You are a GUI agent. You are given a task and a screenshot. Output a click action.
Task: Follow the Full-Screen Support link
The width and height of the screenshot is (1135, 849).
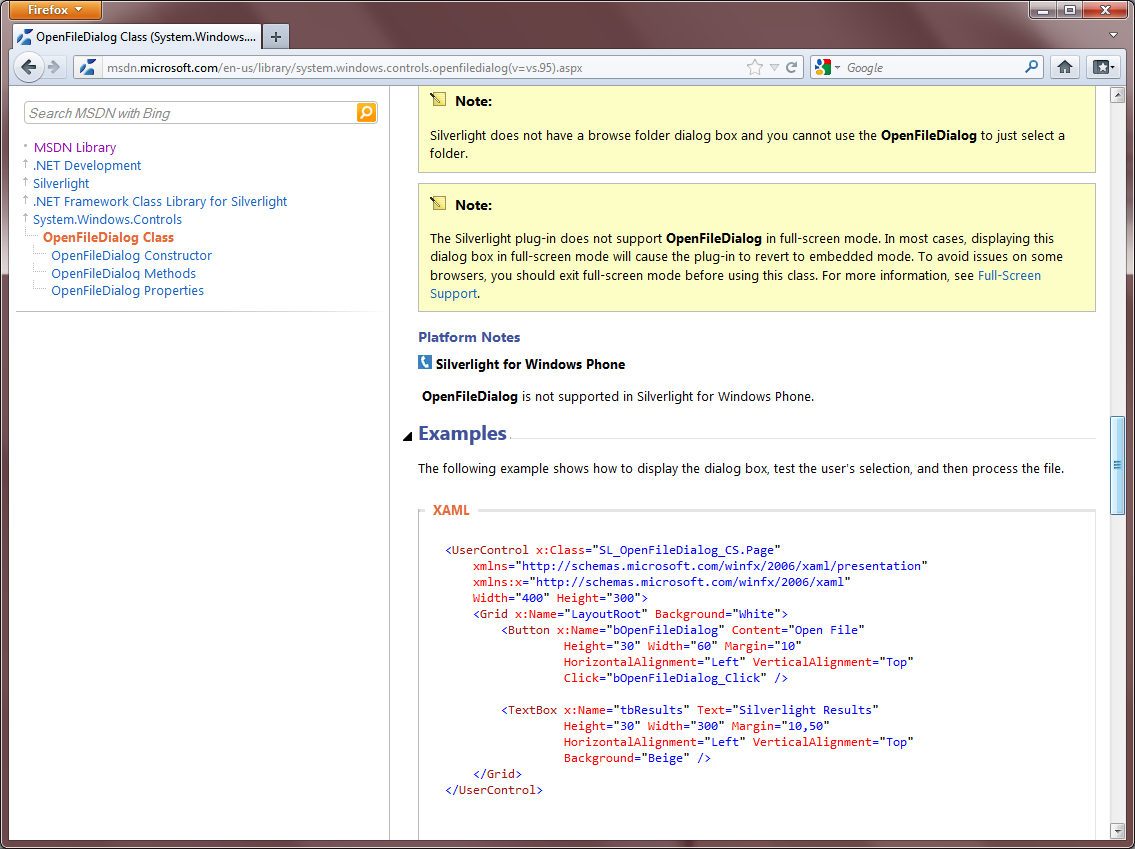point(1009,275)
